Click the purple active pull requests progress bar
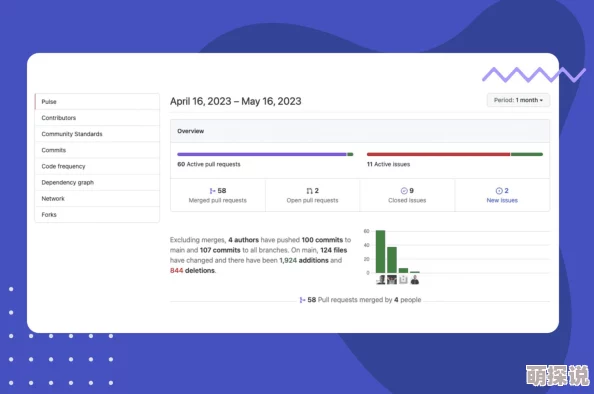Viewport: 594px width, 394px height. (262, 154)
